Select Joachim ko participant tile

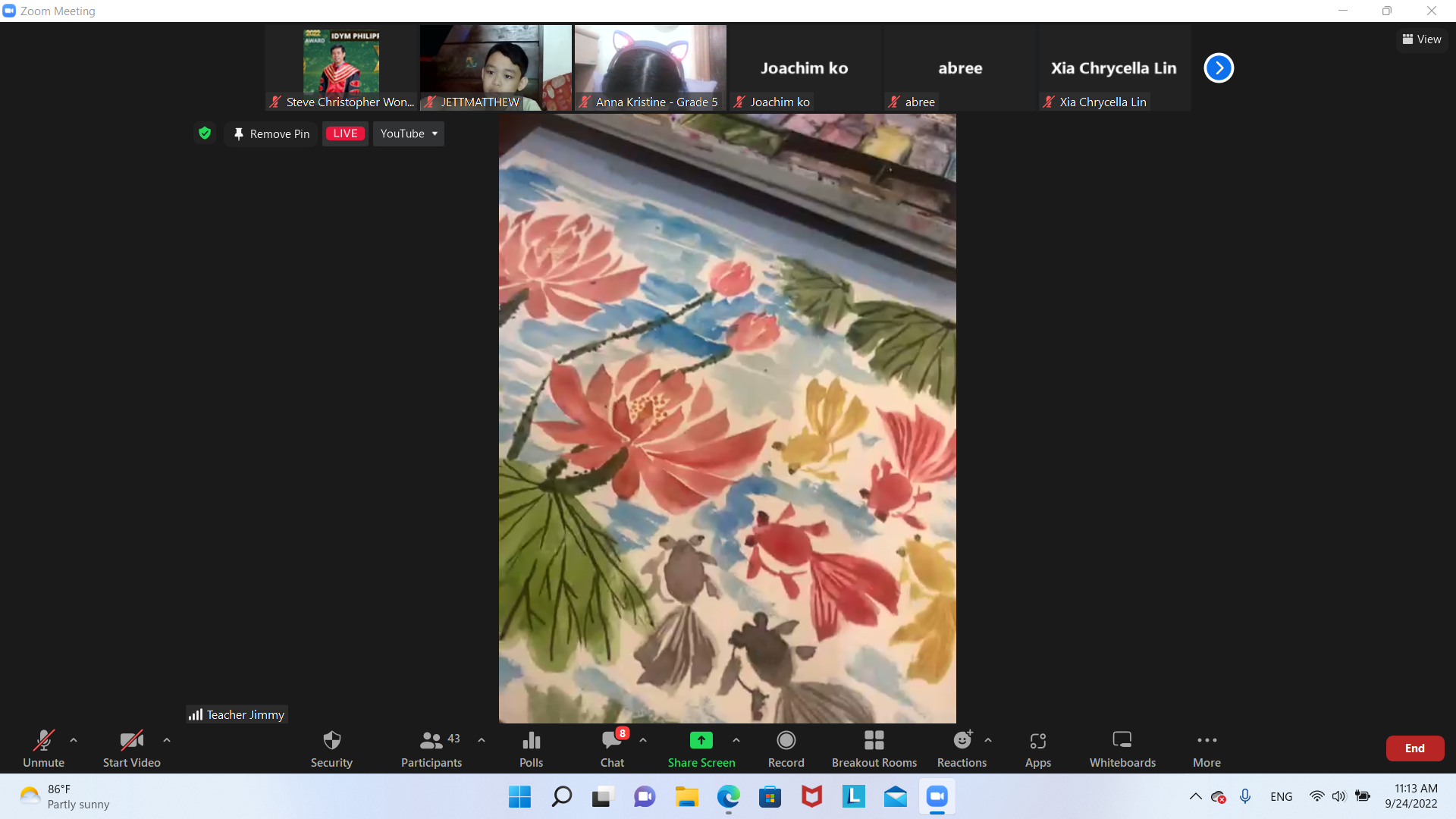tap(805, 68)
